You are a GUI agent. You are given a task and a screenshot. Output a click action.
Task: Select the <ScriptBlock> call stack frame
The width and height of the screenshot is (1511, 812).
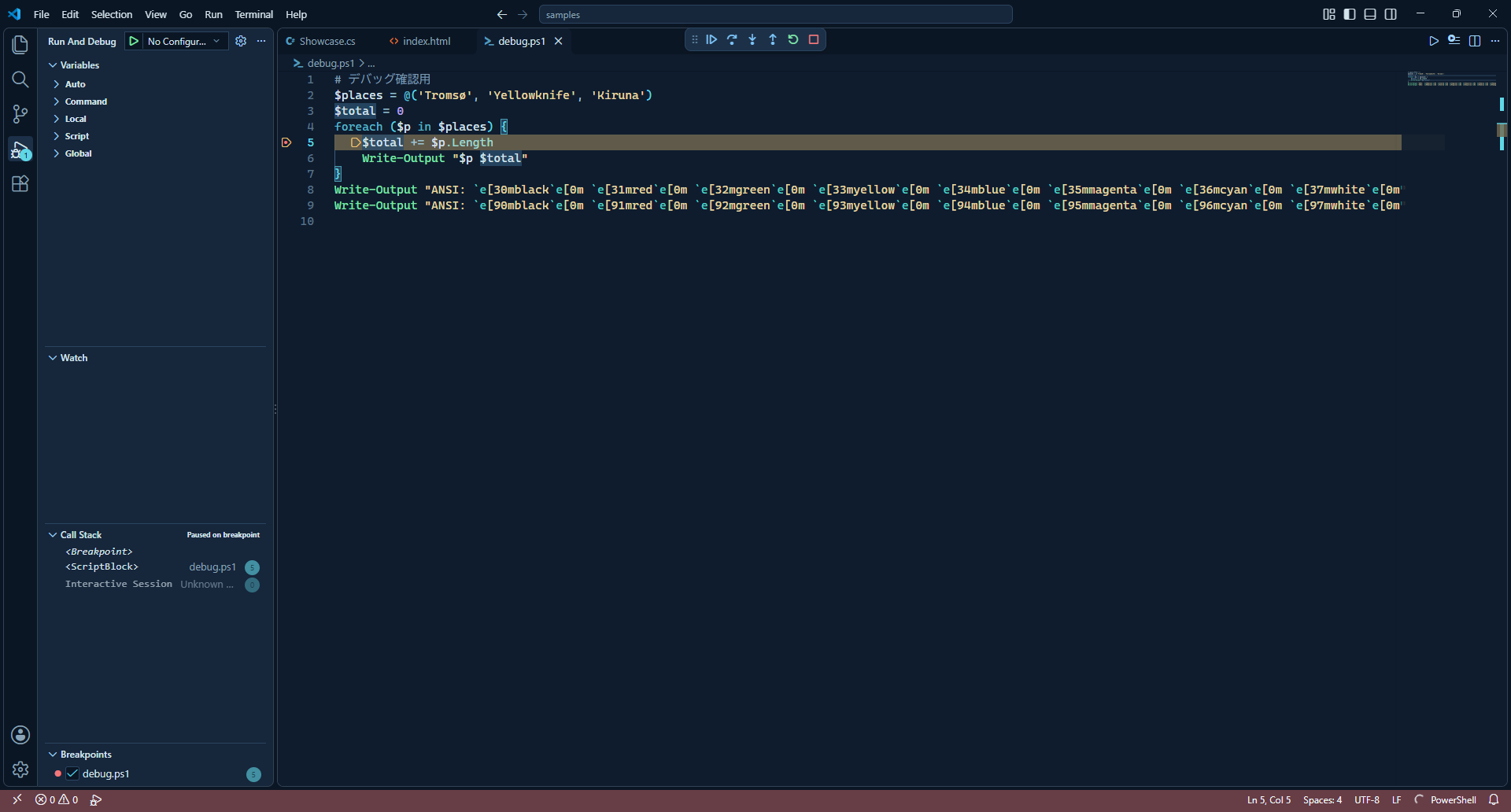157,567
